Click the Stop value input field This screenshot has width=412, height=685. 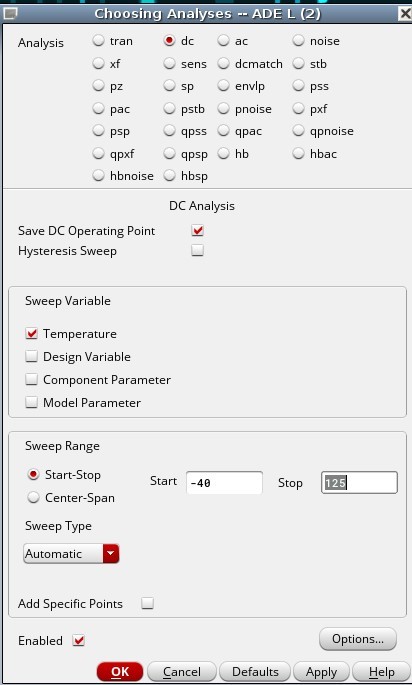[359, 483]
